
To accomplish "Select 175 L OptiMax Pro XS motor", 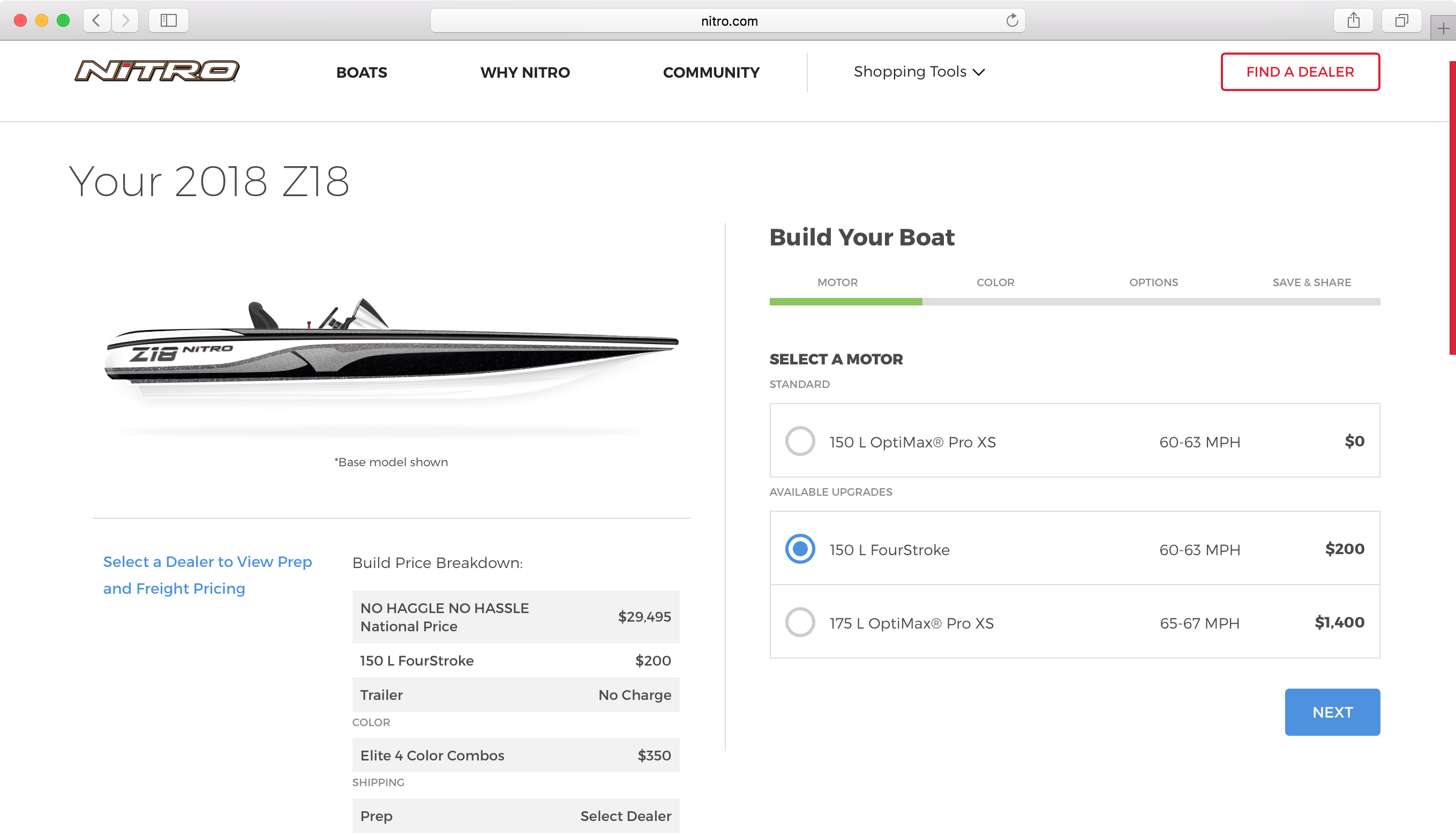I will 800,622.
